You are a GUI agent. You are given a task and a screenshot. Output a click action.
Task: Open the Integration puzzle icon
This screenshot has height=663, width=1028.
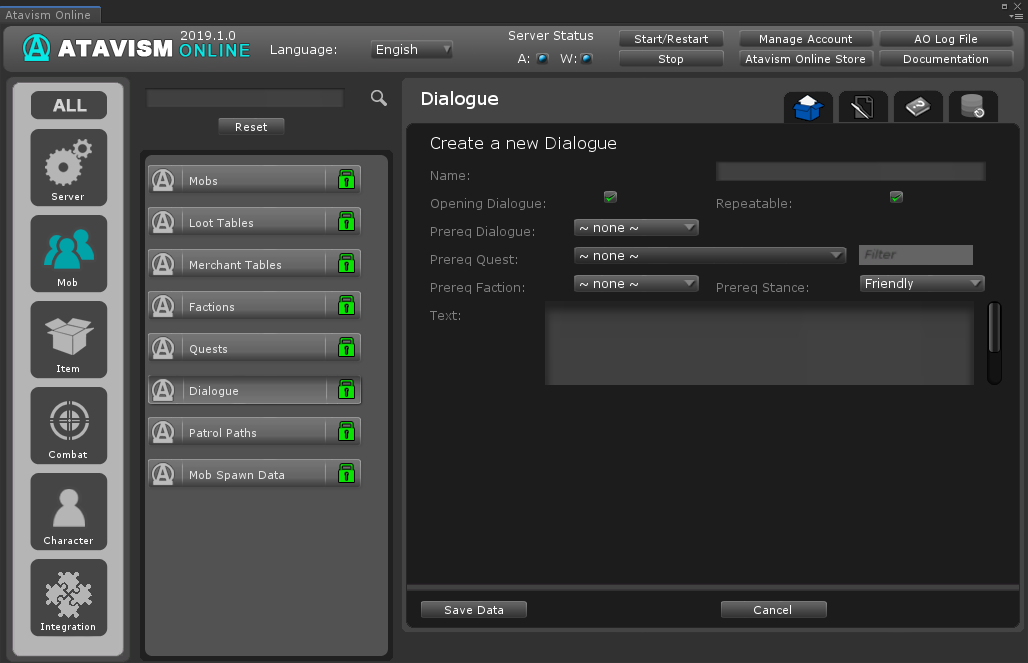tap(68, 597)
